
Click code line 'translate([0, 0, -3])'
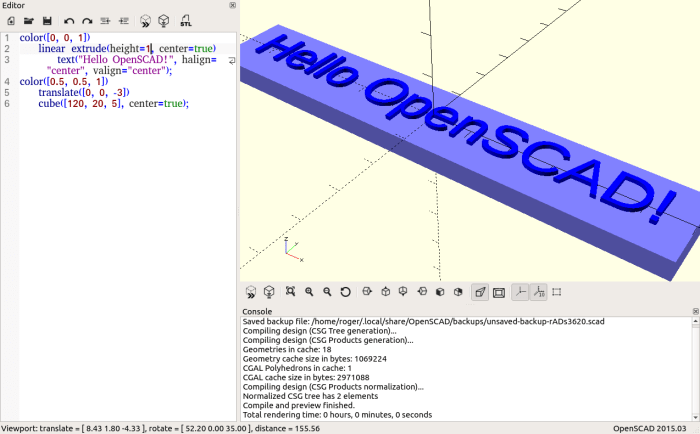coord(84,92)
